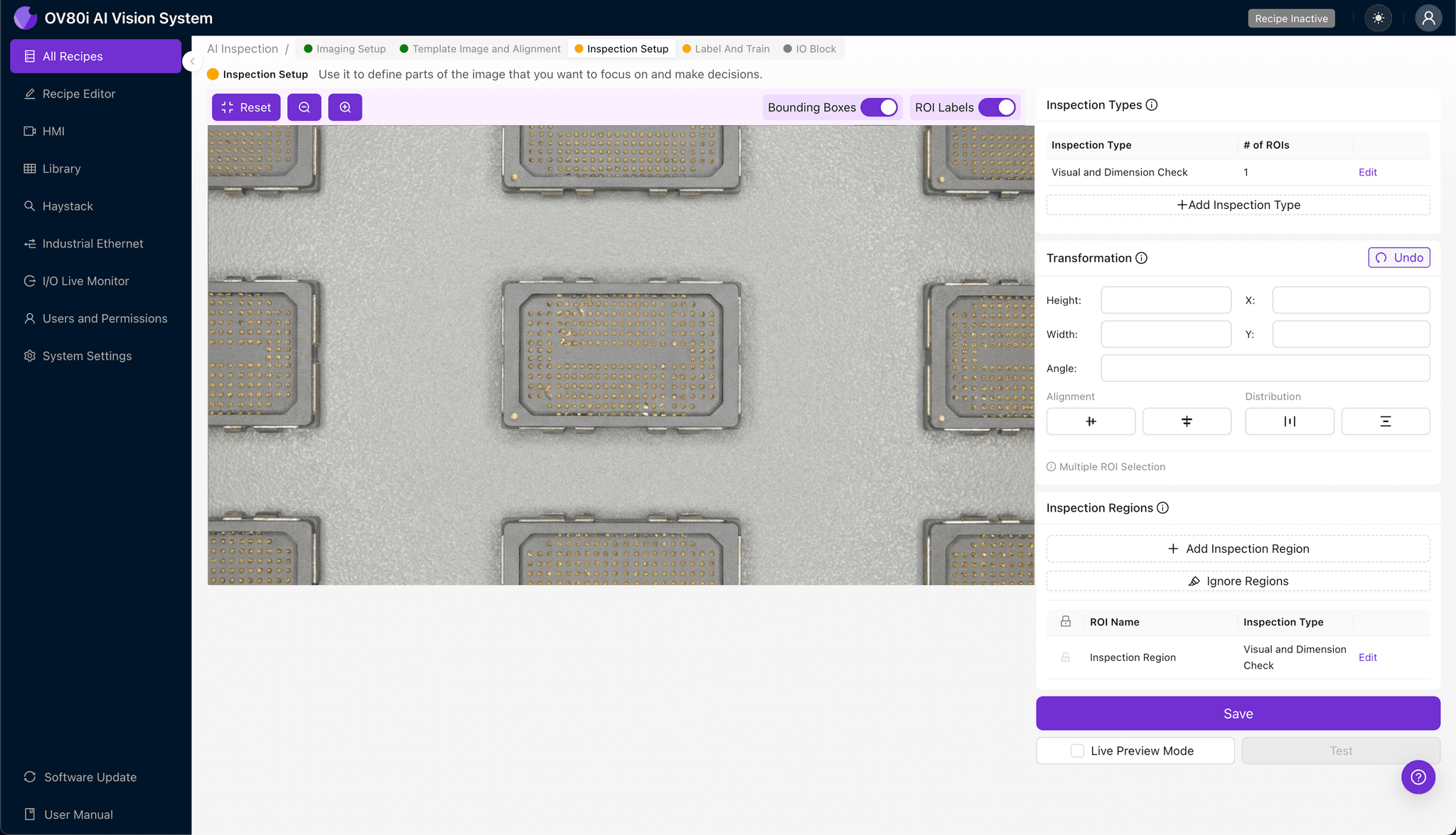Image resolution: width=1456 pixels, height=835 pixels.
Task: Click the purple Save button
Action: point(1238,713)
